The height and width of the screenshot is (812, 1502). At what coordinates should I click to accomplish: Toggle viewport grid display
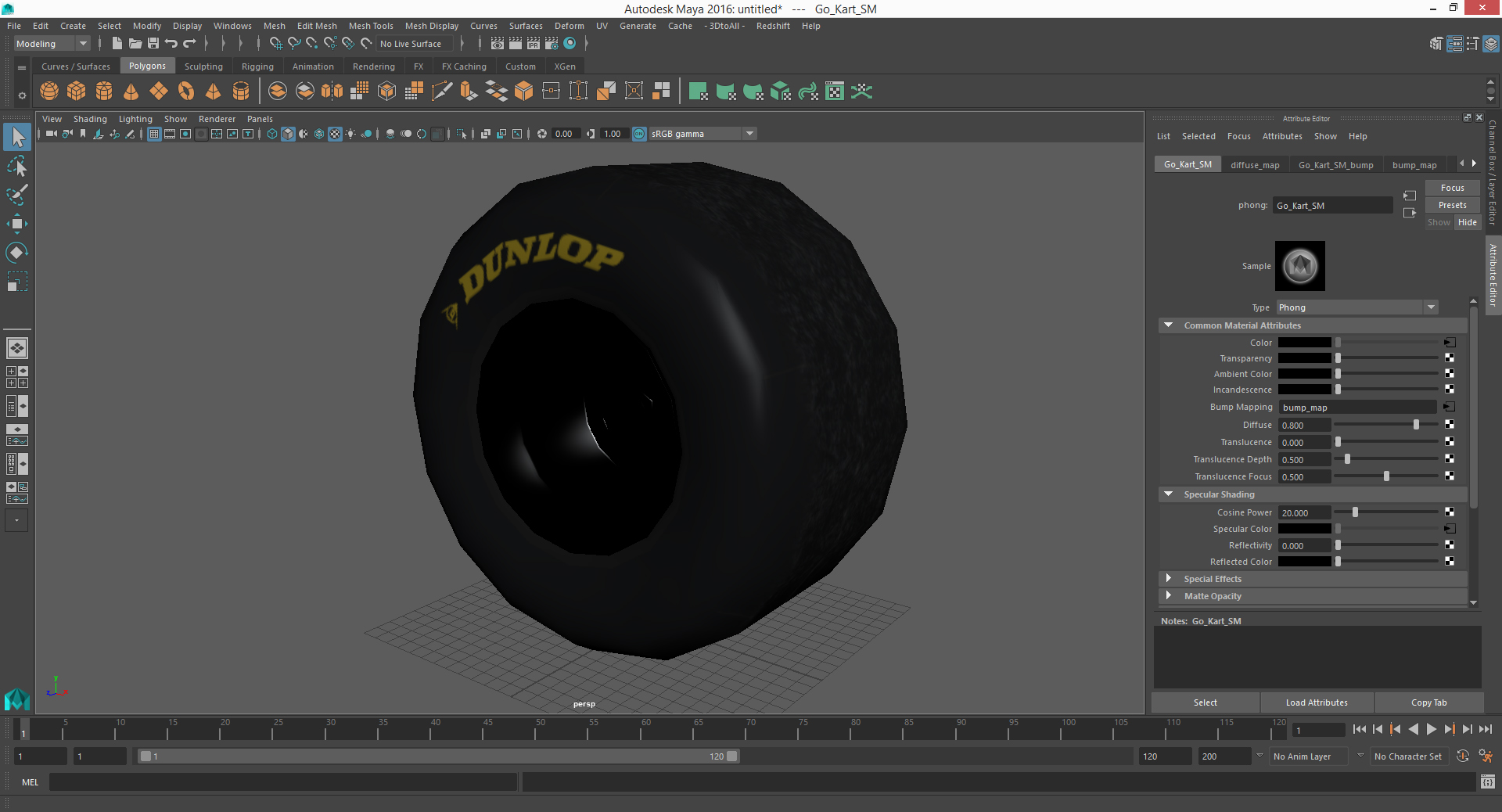click(154, 134)
